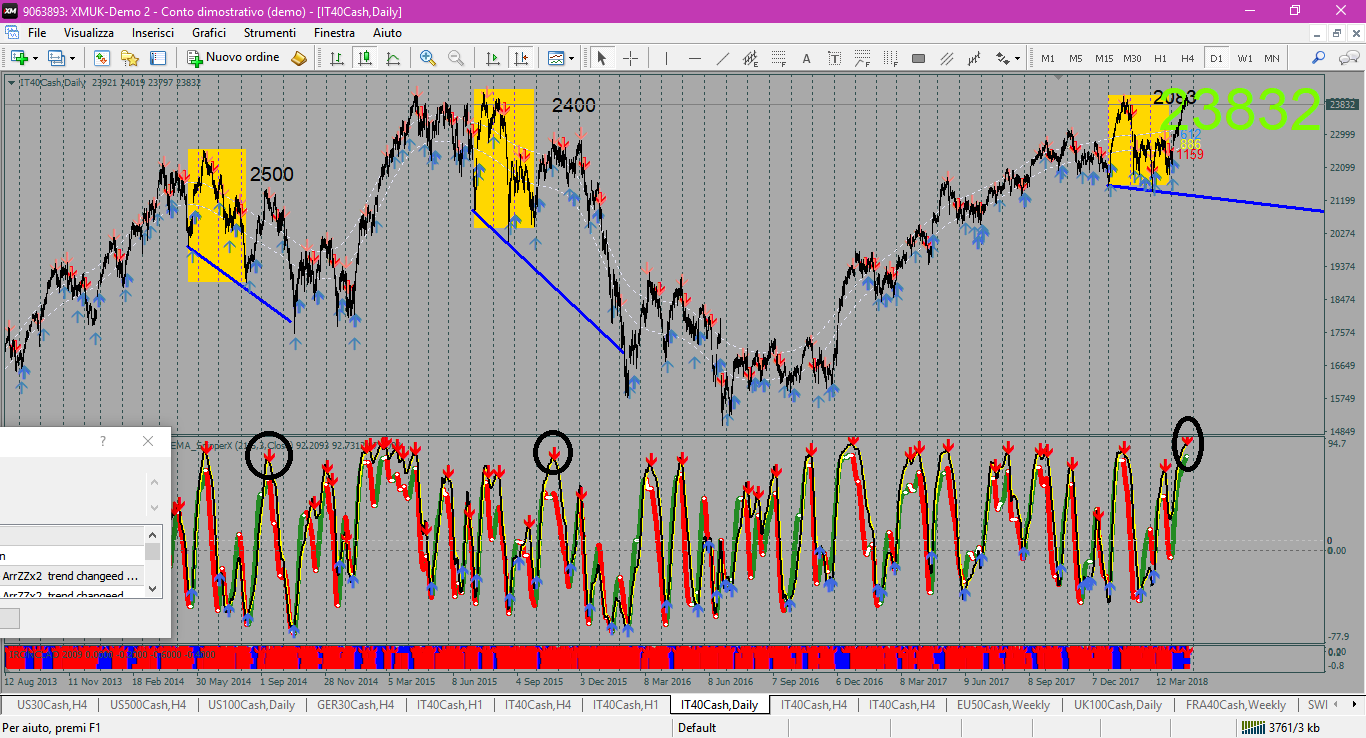Switch to MN timeframe
The height and width of the screenshot is (738, 1366).
1272,58
